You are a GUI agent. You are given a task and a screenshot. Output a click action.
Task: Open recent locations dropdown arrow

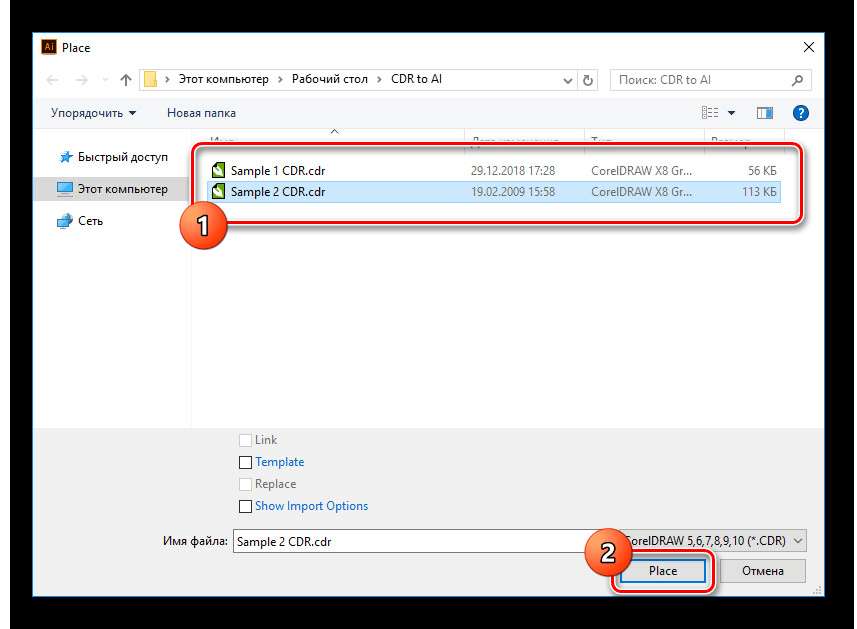(x=105, y=80)
